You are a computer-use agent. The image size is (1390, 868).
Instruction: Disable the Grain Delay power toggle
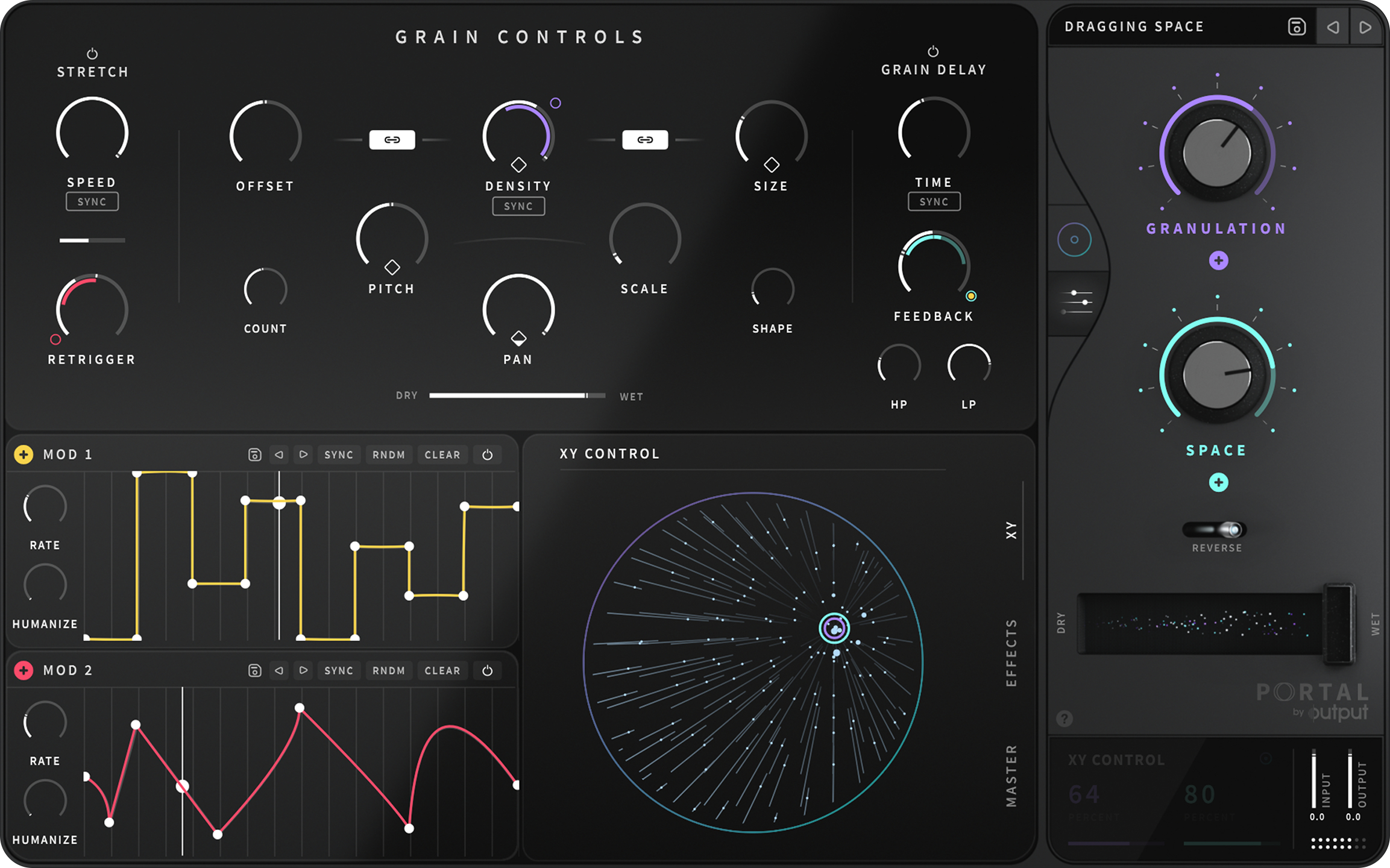[x=933, y=51]
